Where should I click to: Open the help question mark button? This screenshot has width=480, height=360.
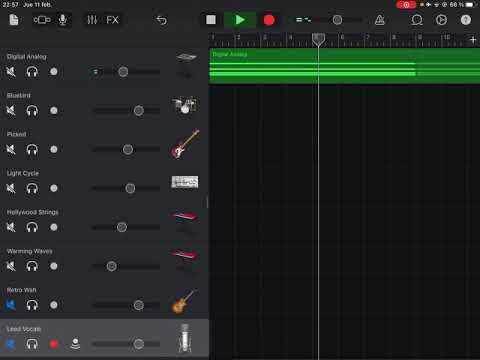pyautogui.click(x=466, y=20)
